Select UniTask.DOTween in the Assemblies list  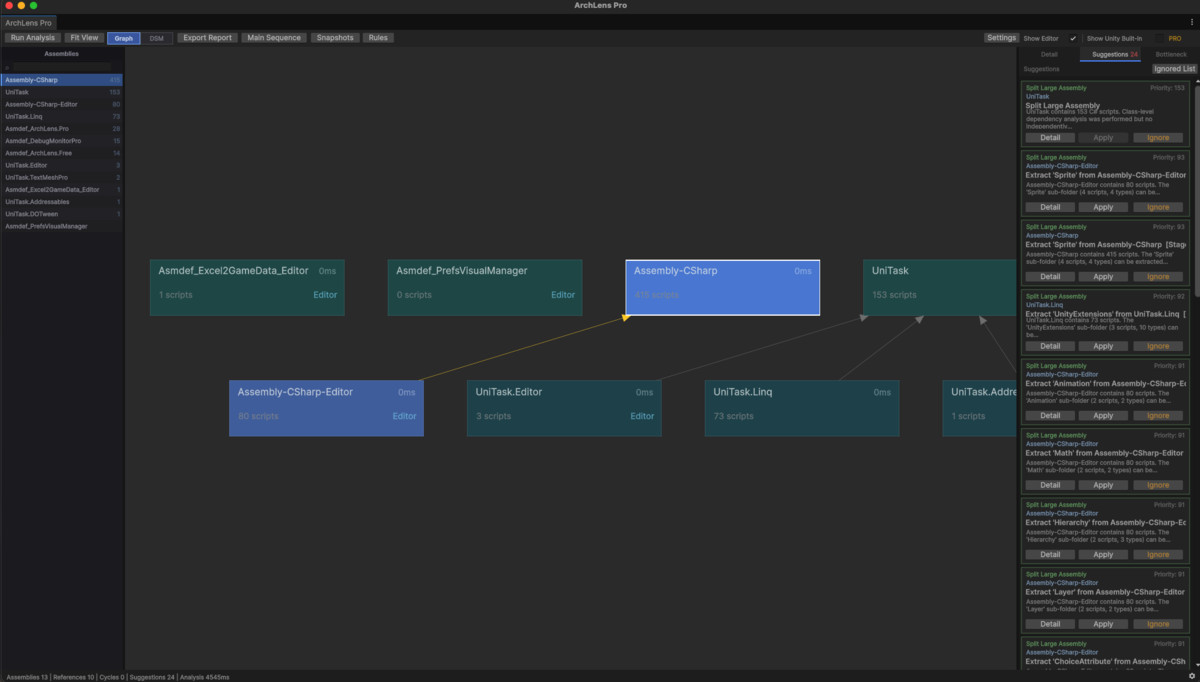pyautogui.click(x=62, y=214)
